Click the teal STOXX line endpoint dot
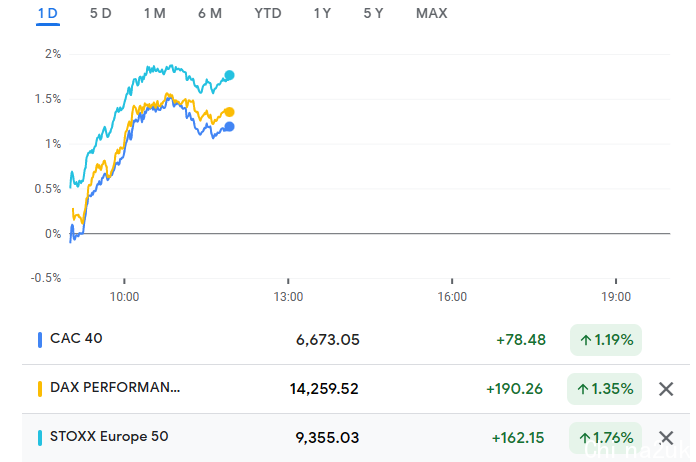 point(229,75)
